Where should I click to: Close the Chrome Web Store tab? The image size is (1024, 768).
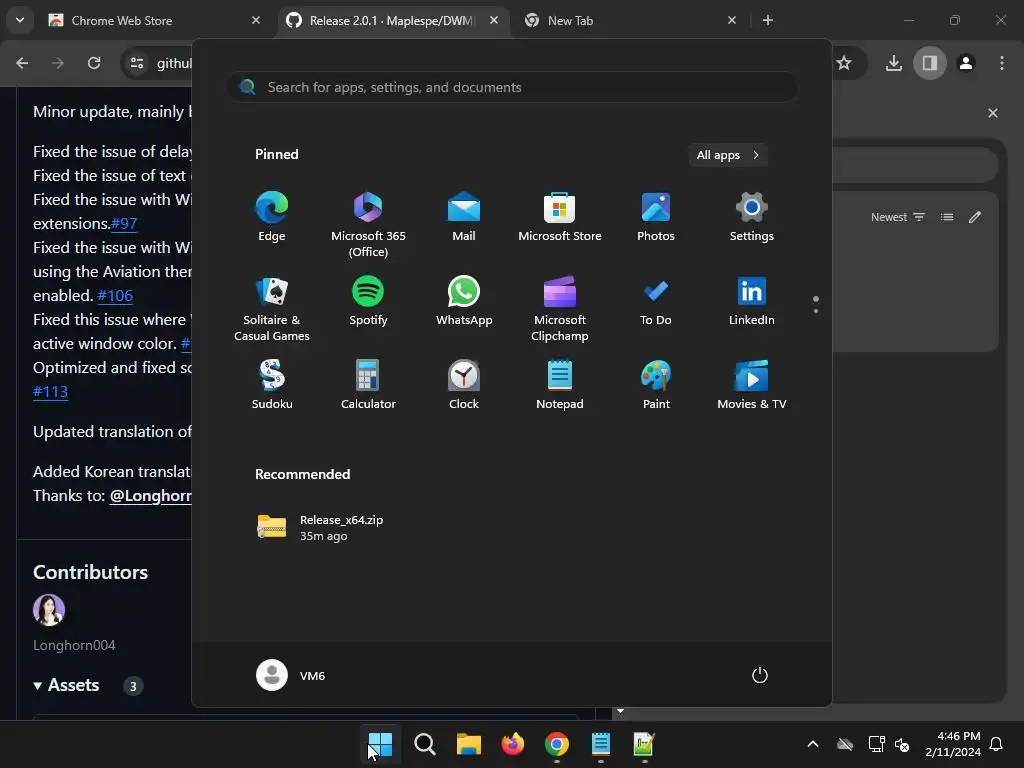pyautogui.click(x=256, y=20)
